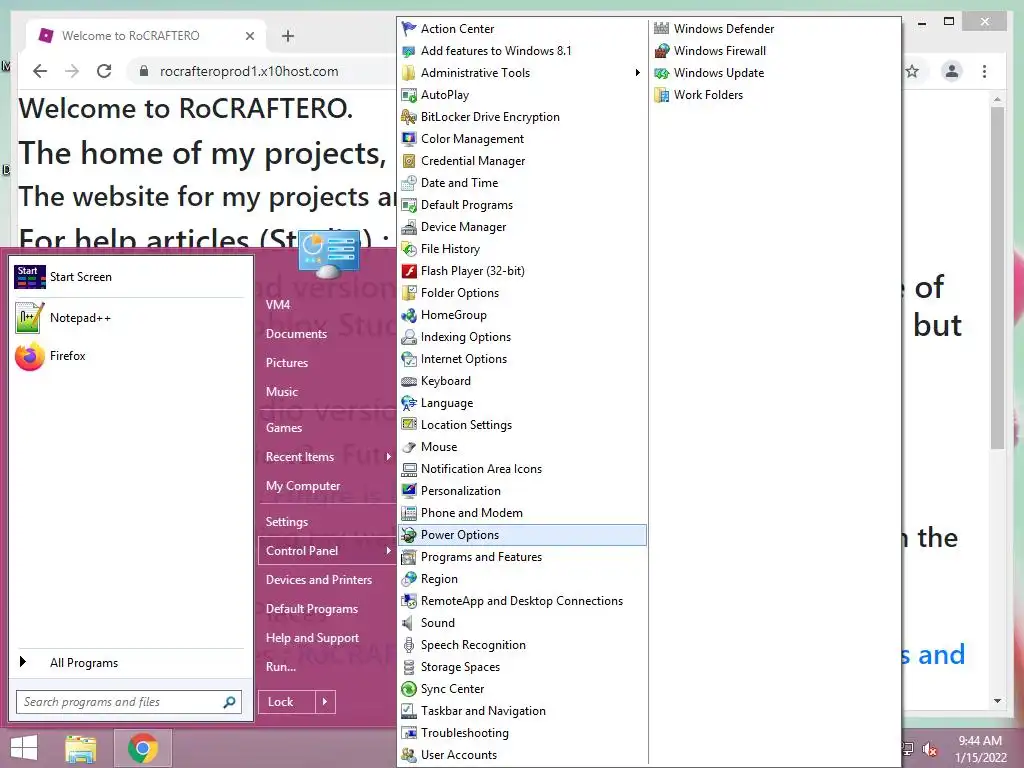This screenshot has width=1024, height=768.
Task: Open Devices and Printers
Action: [x=319, y=579]
